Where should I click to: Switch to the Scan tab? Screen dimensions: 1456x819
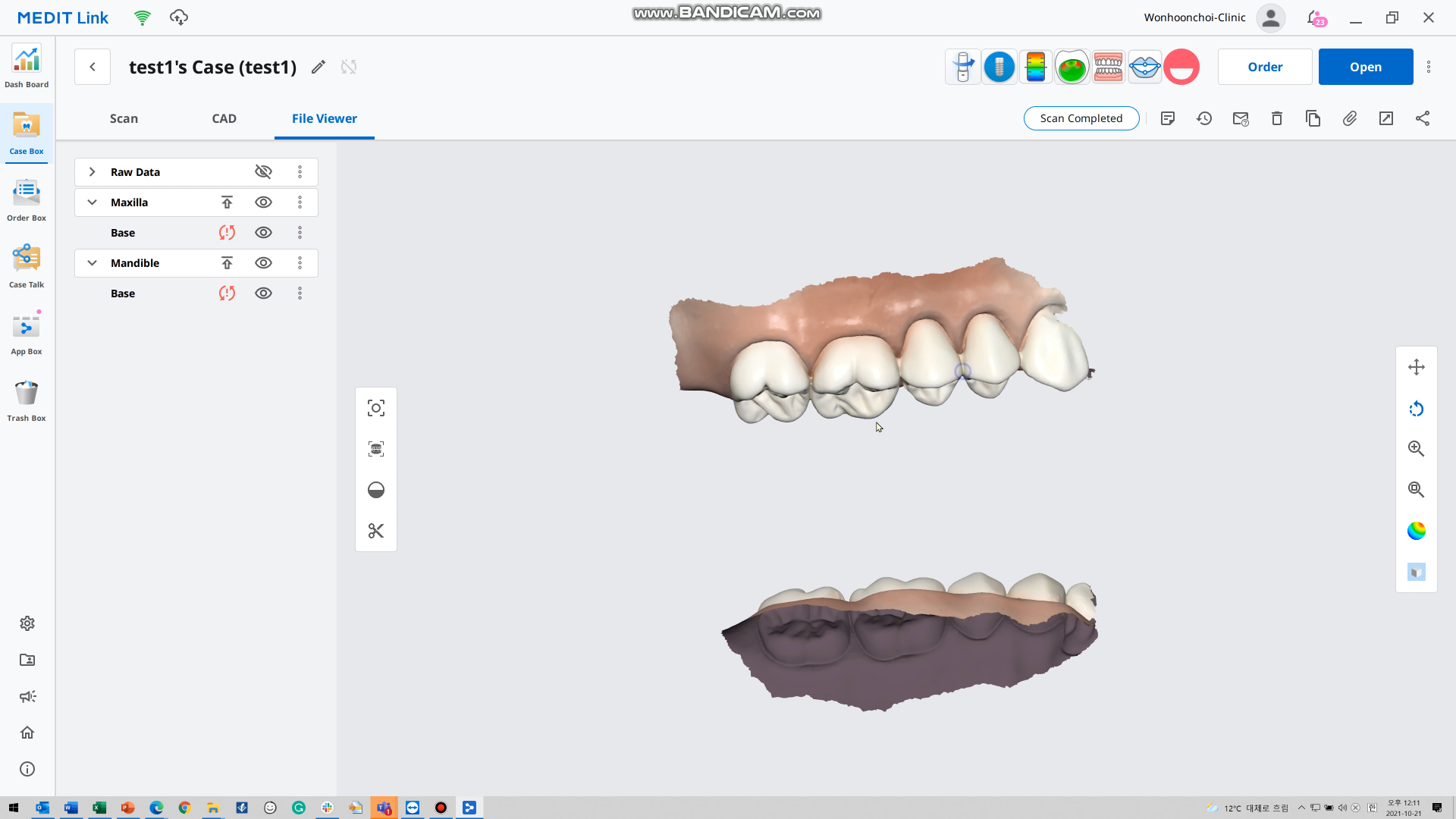click(124, 118)
